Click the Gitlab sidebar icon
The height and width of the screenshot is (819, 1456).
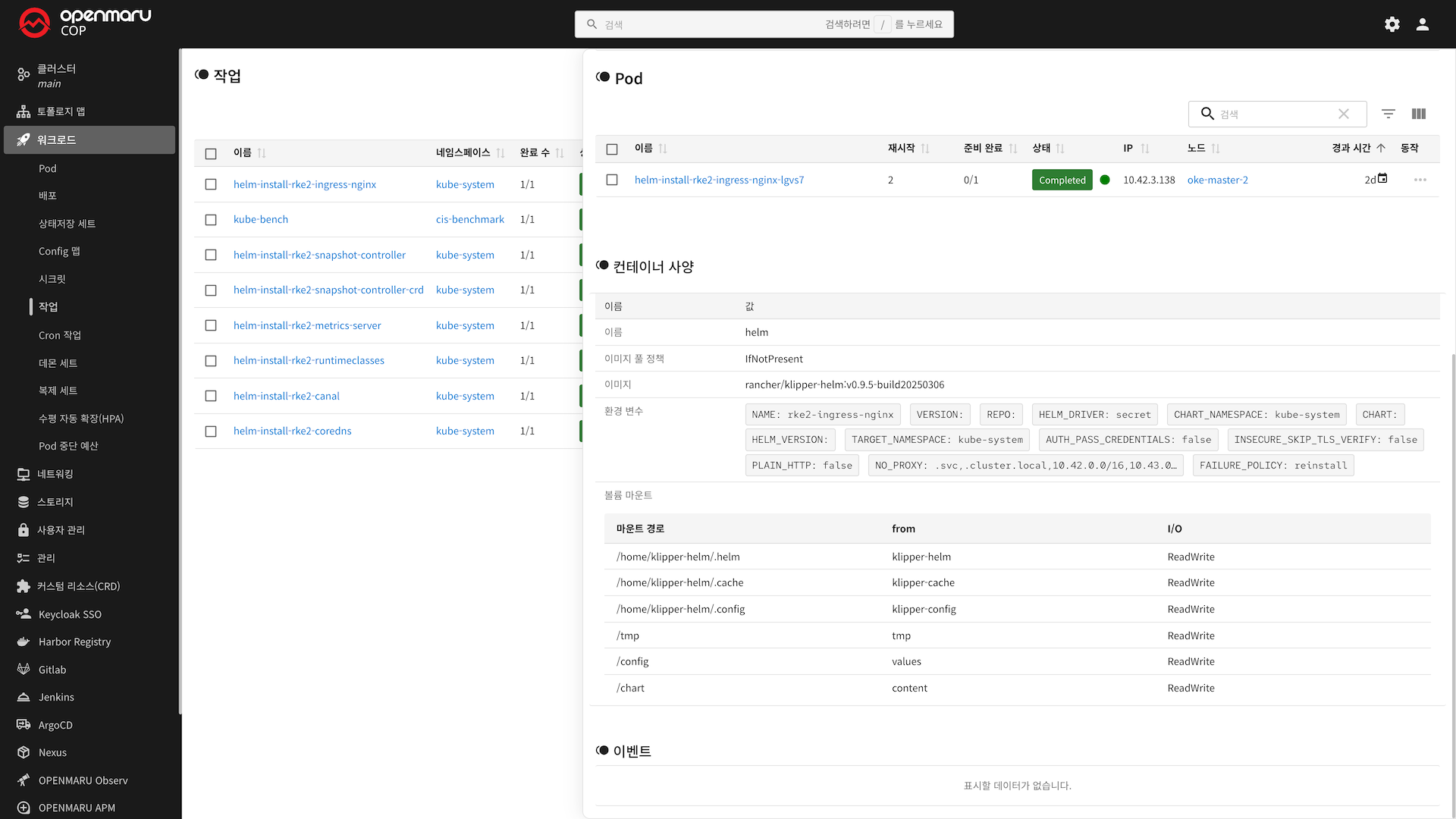pyautogui.click(x=24, y=670)
